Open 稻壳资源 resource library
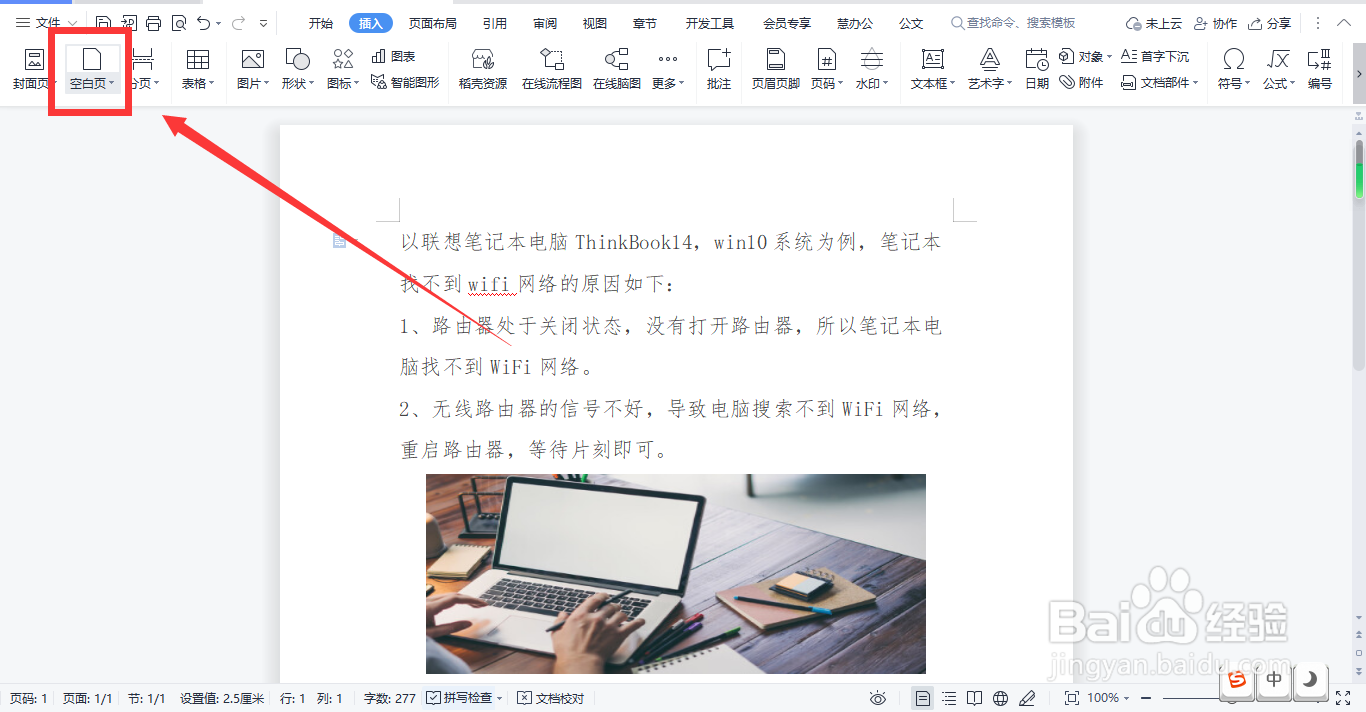 tap(483, 69)
